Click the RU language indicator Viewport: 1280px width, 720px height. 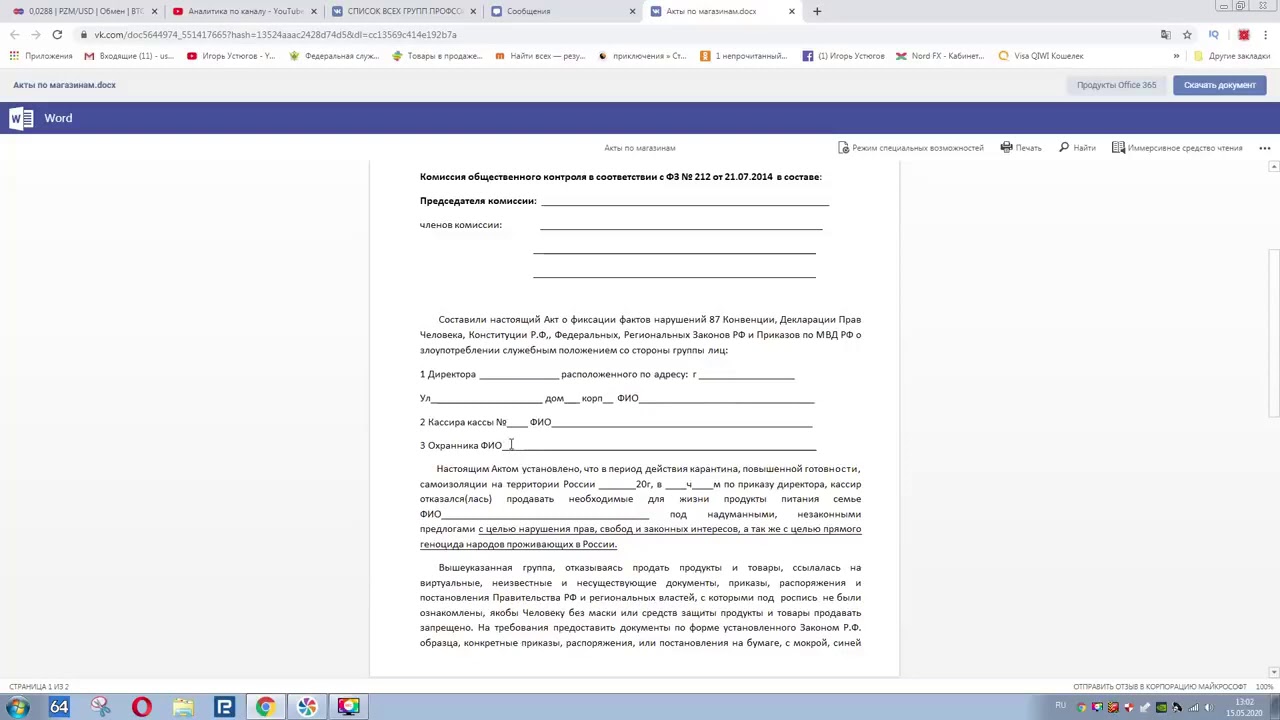click(1060, 706)
